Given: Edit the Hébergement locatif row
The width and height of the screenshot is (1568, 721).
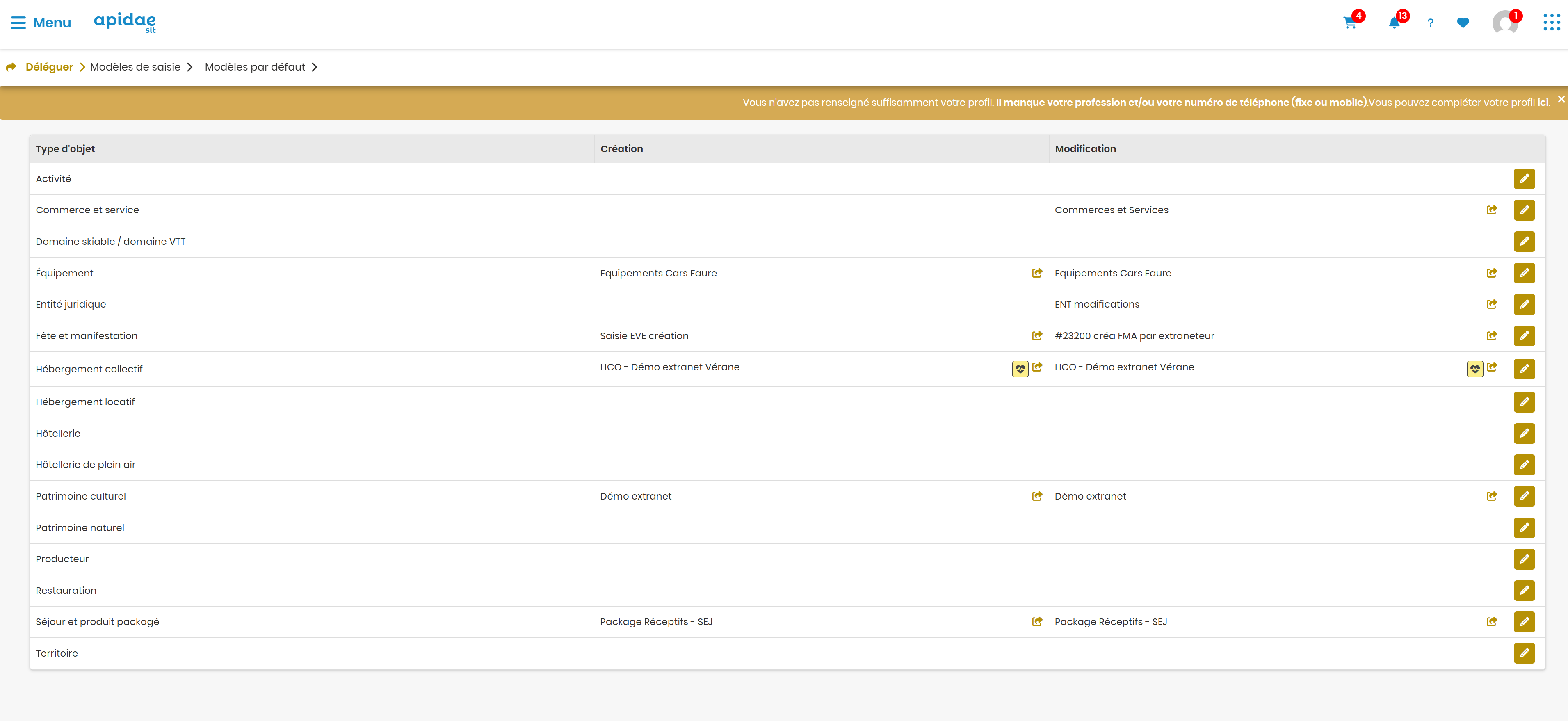Looking at the screenshot, I should click(x=1524, y=402).
